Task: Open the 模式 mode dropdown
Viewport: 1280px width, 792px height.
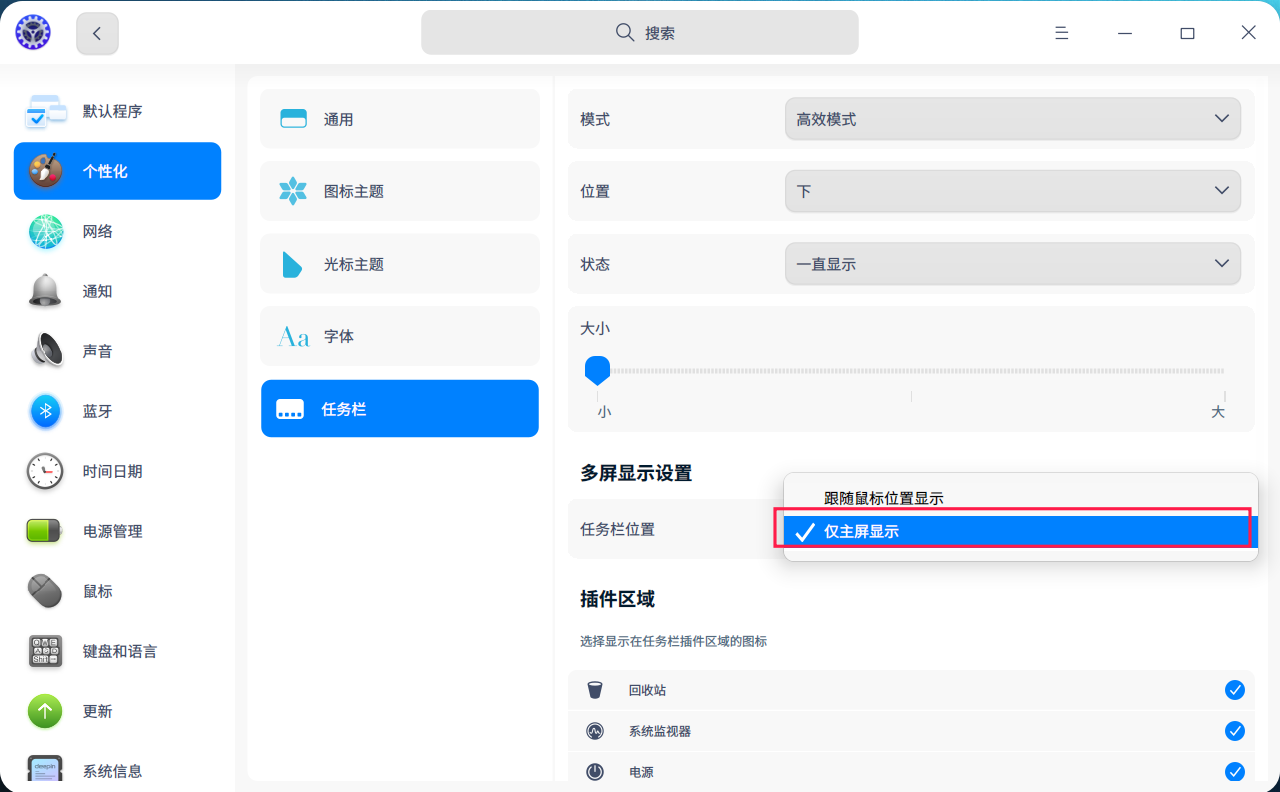Action: (x=1013, y=118)
